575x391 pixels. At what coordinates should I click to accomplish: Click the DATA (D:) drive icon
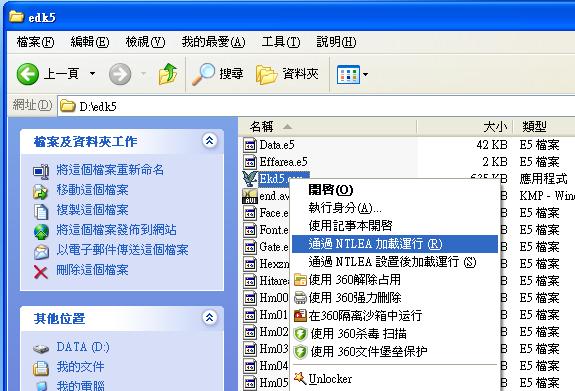pos(41,348)
